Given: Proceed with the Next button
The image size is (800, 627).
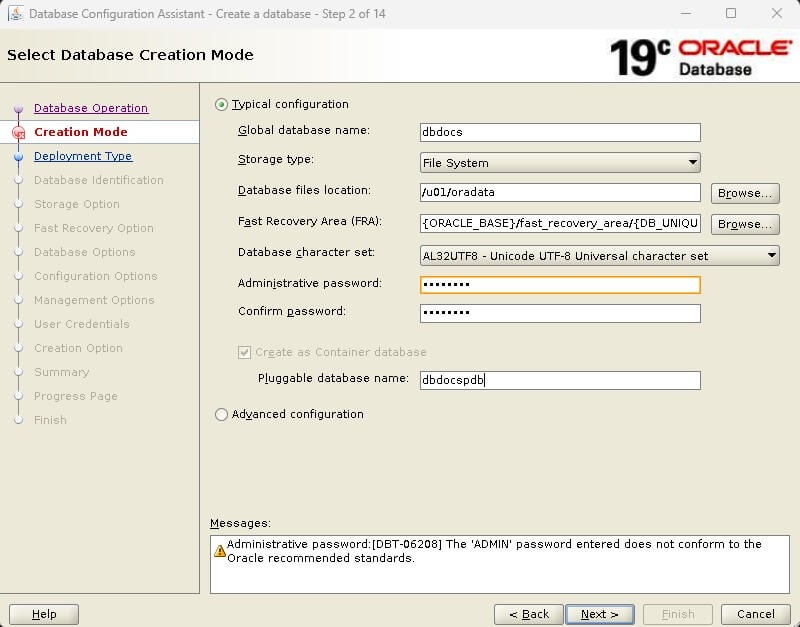Looking at the screenshot, I should 600,614.
